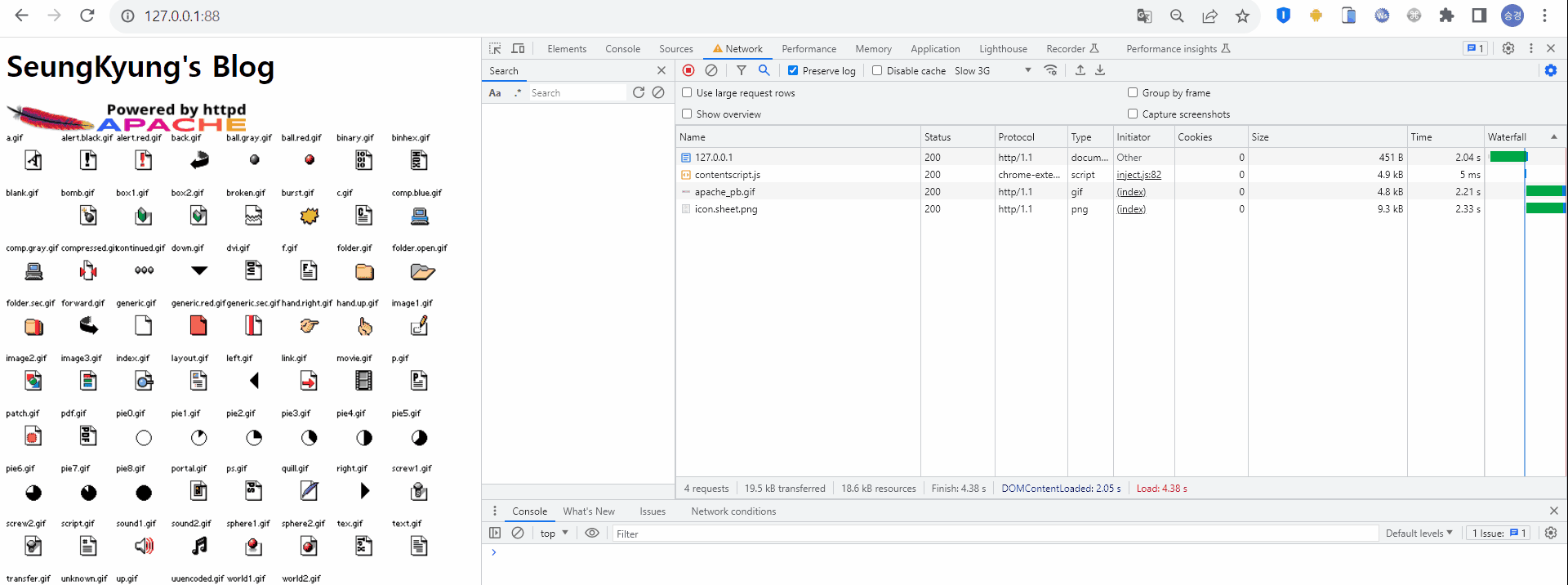Open the Performance tab

[808, 48]
